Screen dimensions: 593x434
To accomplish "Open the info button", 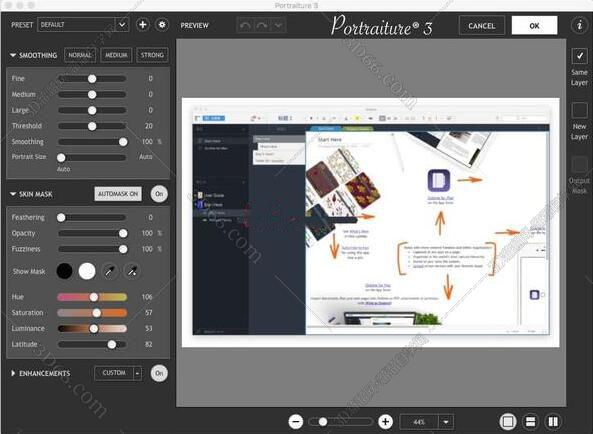I will tap(579, 25).
